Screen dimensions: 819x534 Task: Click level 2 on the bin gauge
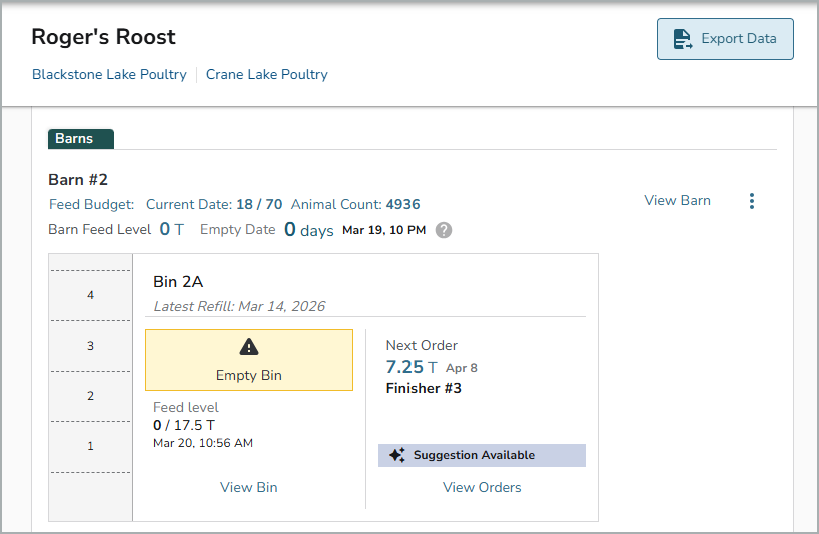[91, 396]
